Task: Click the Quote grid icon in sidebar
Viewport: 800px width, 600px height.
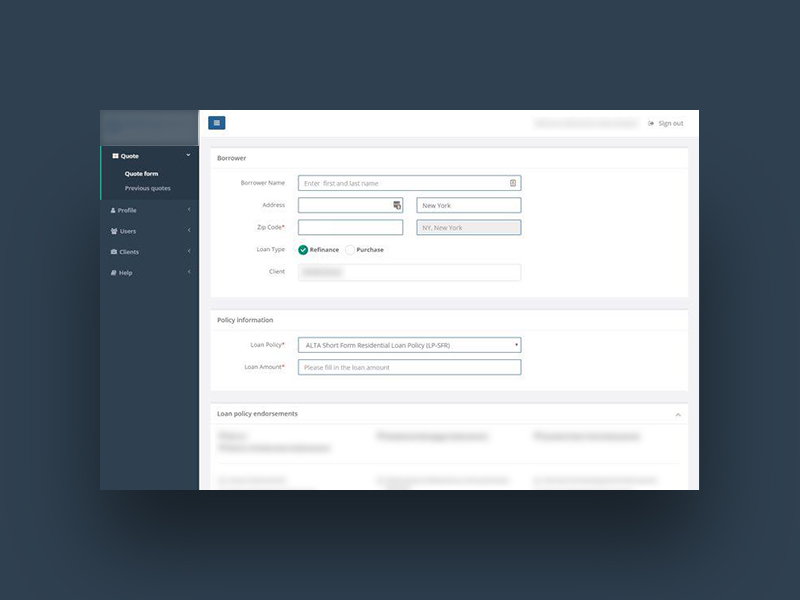Action: (x=115, y=156)
